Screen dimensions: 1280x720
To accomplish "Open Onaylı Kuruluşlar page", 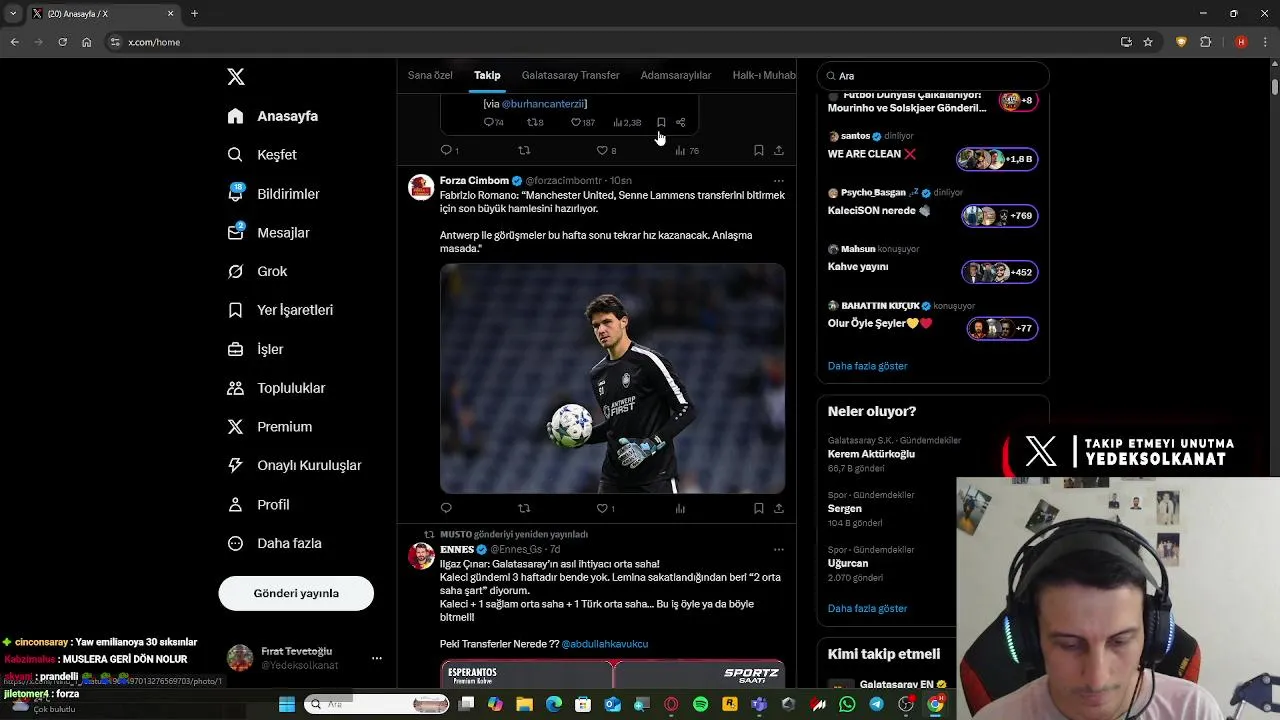I will pos(294,465).
